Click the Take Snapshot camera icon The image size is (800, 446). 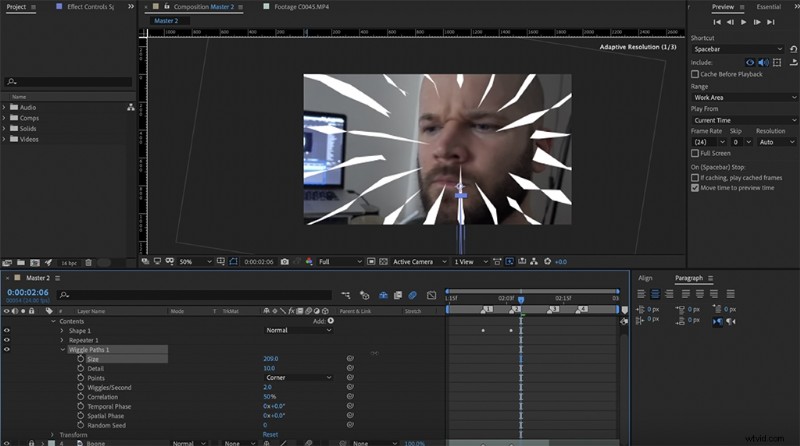coord(285,261)
